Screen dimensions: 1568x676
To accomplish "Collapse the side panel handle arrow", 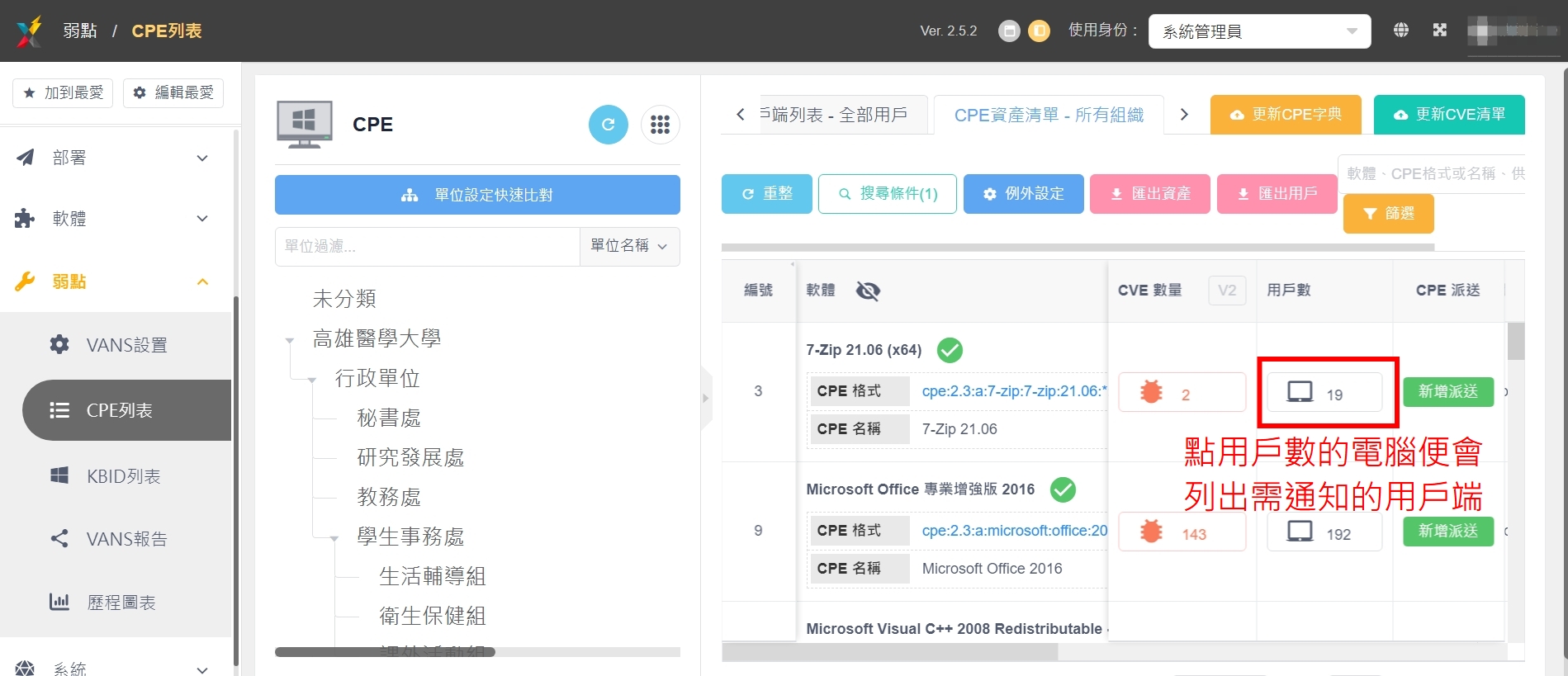I will click(x=706, y=398).
